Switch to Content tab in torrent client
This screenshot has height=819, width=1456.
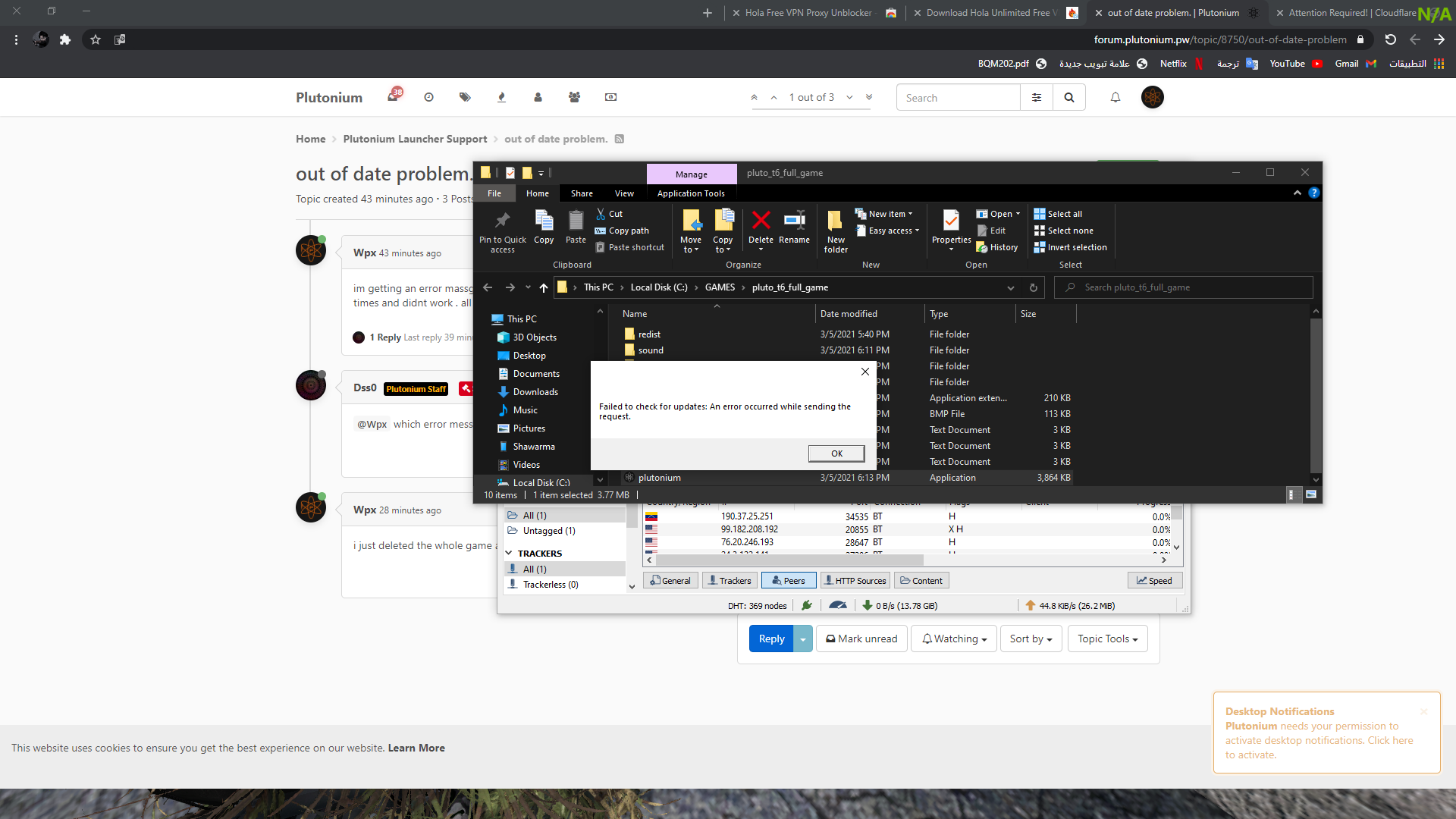(921, 581)
